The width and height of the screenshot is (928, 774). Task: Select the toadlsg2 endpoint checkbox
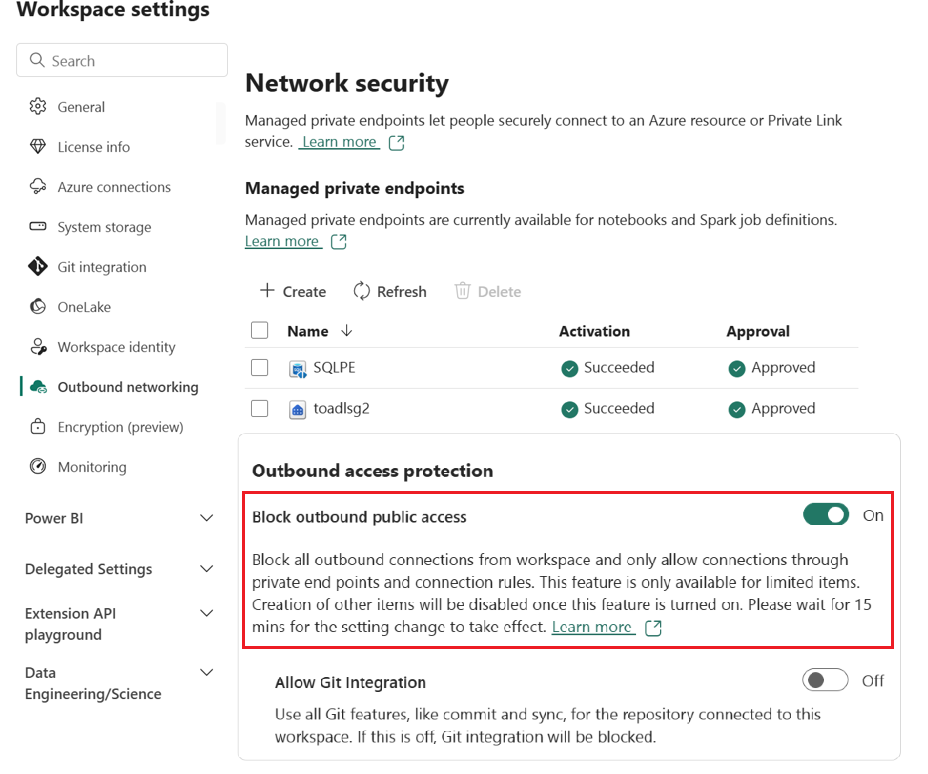259,408
